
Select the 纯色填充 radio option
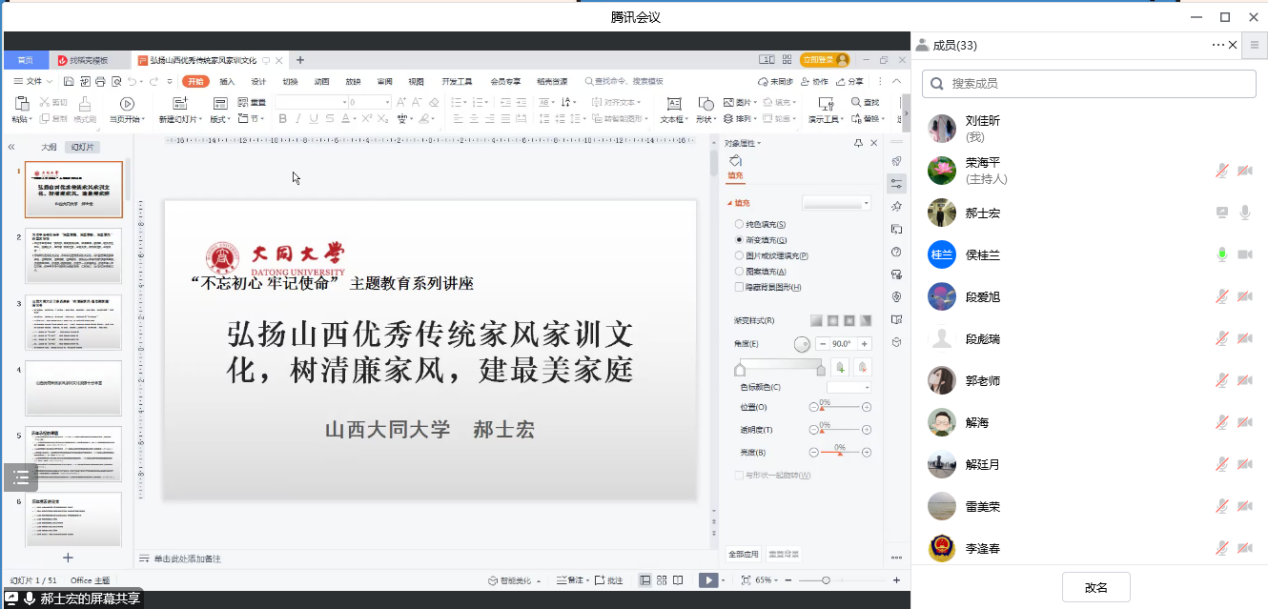pos(740,225)
